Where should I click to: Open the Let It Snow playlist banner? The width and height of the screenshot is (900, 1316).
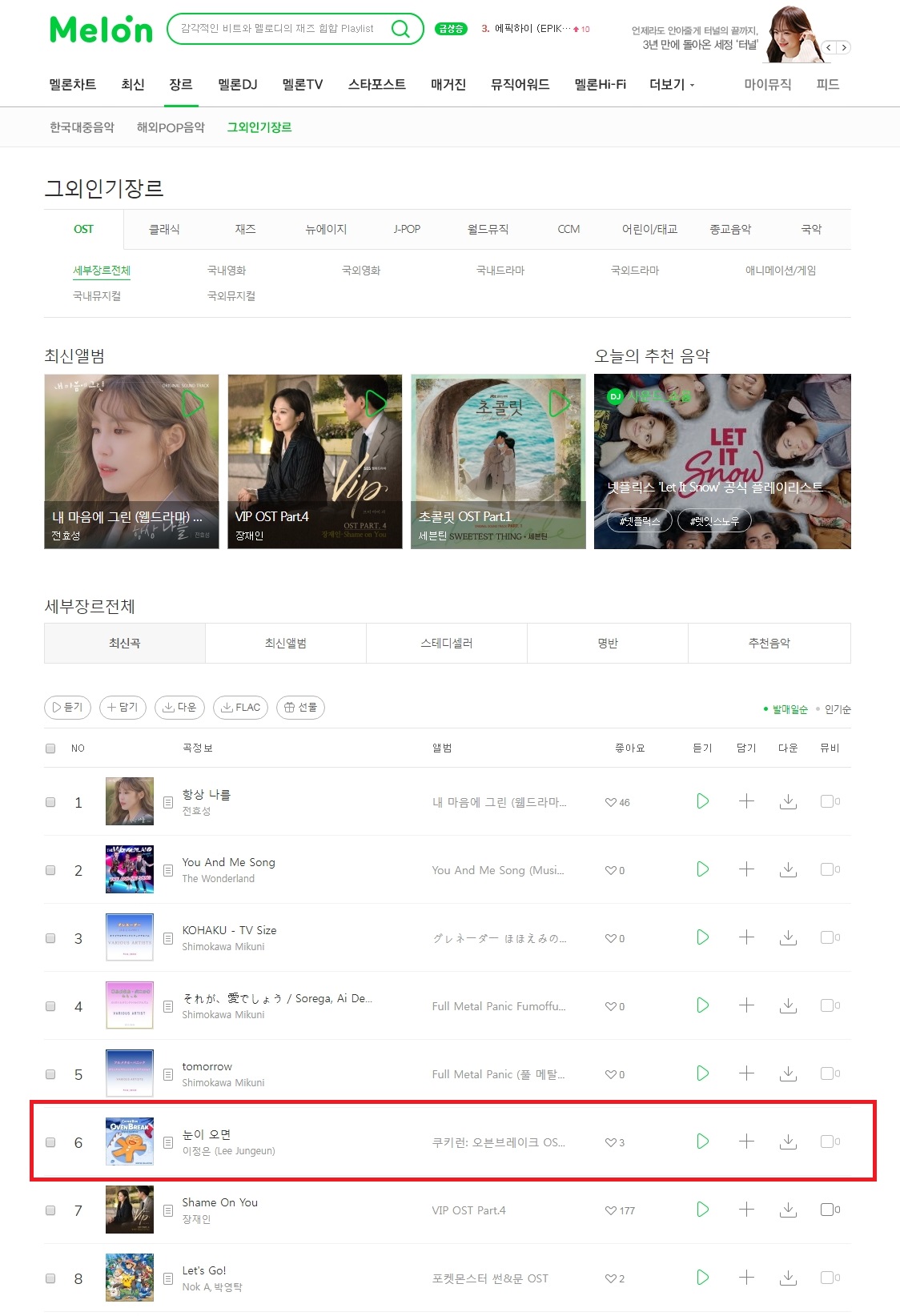(722, 461)
